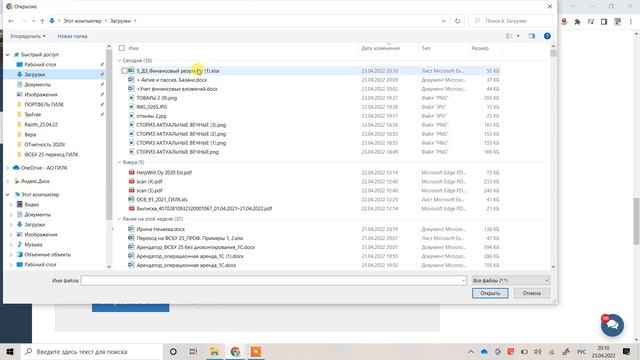Open Chrome extensions puzzle icon
Viewport: 640px width, 360px height.
[577, 22]
